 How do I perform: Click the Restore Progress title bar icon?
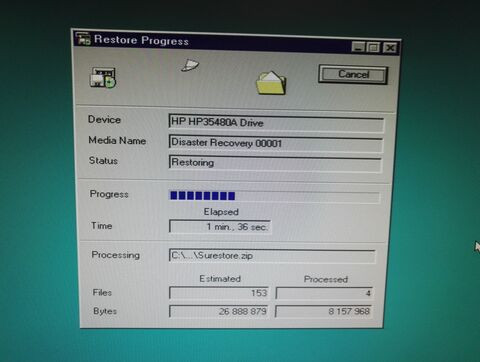pyautogui.click(x=83, y=39)
